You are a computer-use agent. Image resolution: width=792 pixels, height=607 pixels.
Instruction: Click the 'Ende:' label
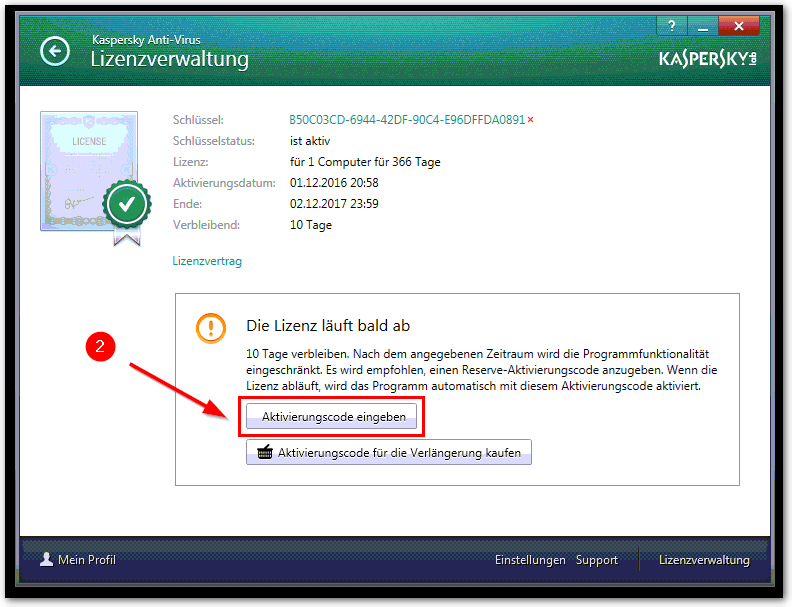(x=187, y=204)
